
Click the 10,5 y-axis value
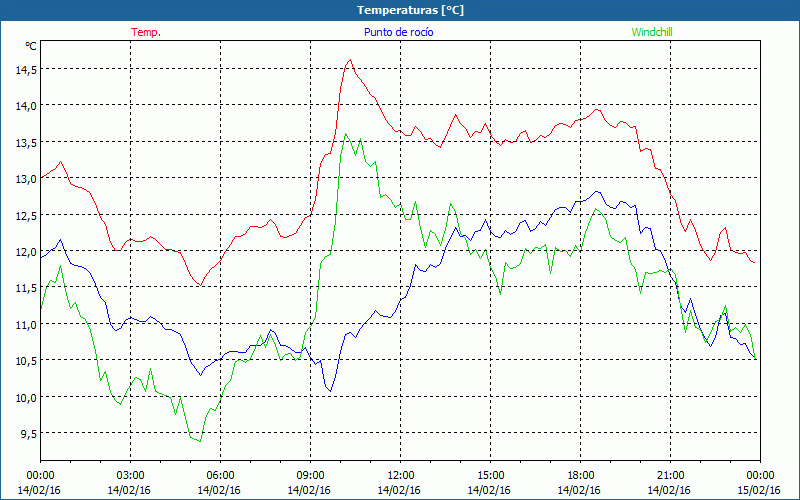click(26, 361)
